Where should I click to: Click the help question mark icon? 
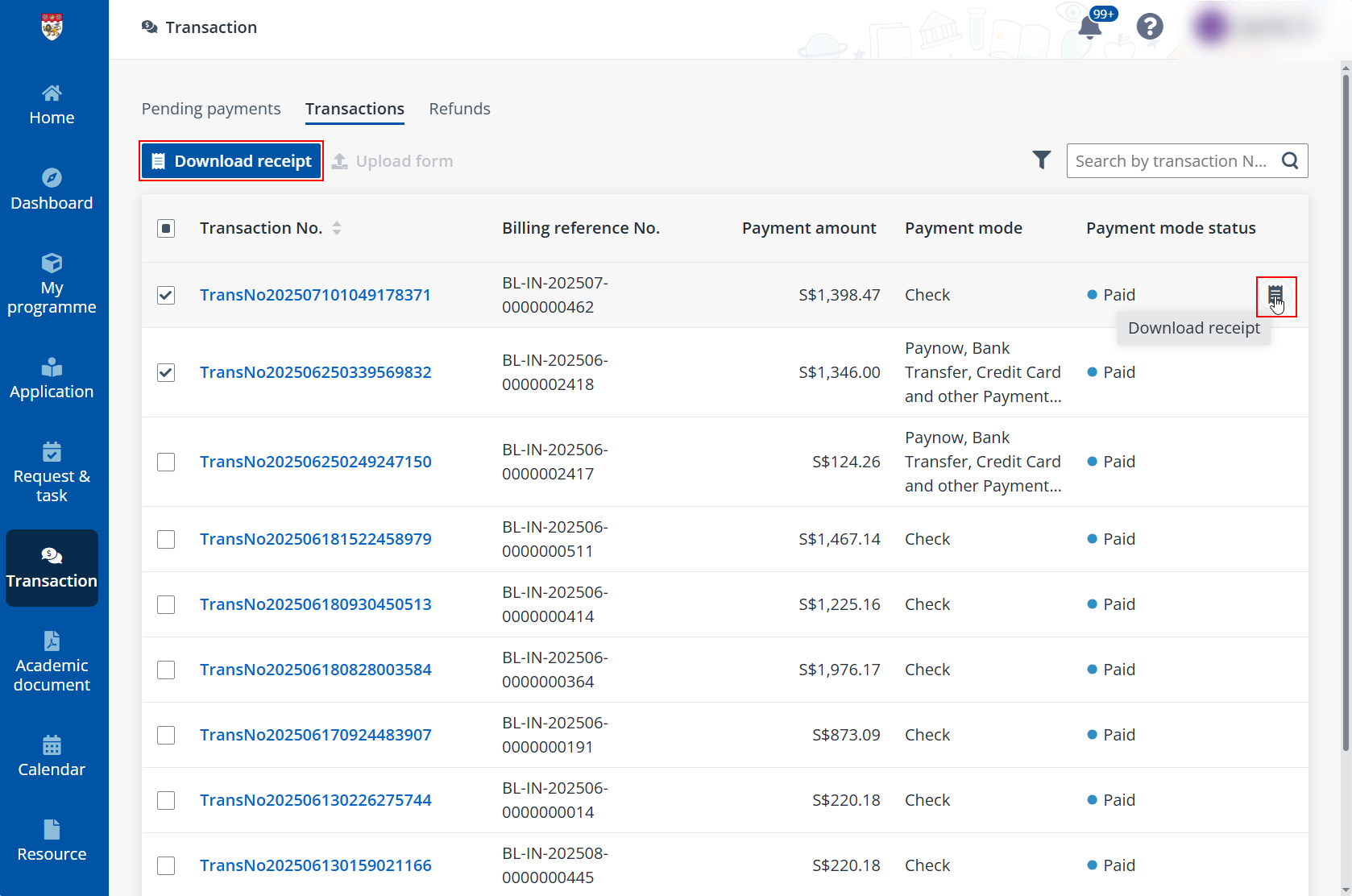[1149, 27]
